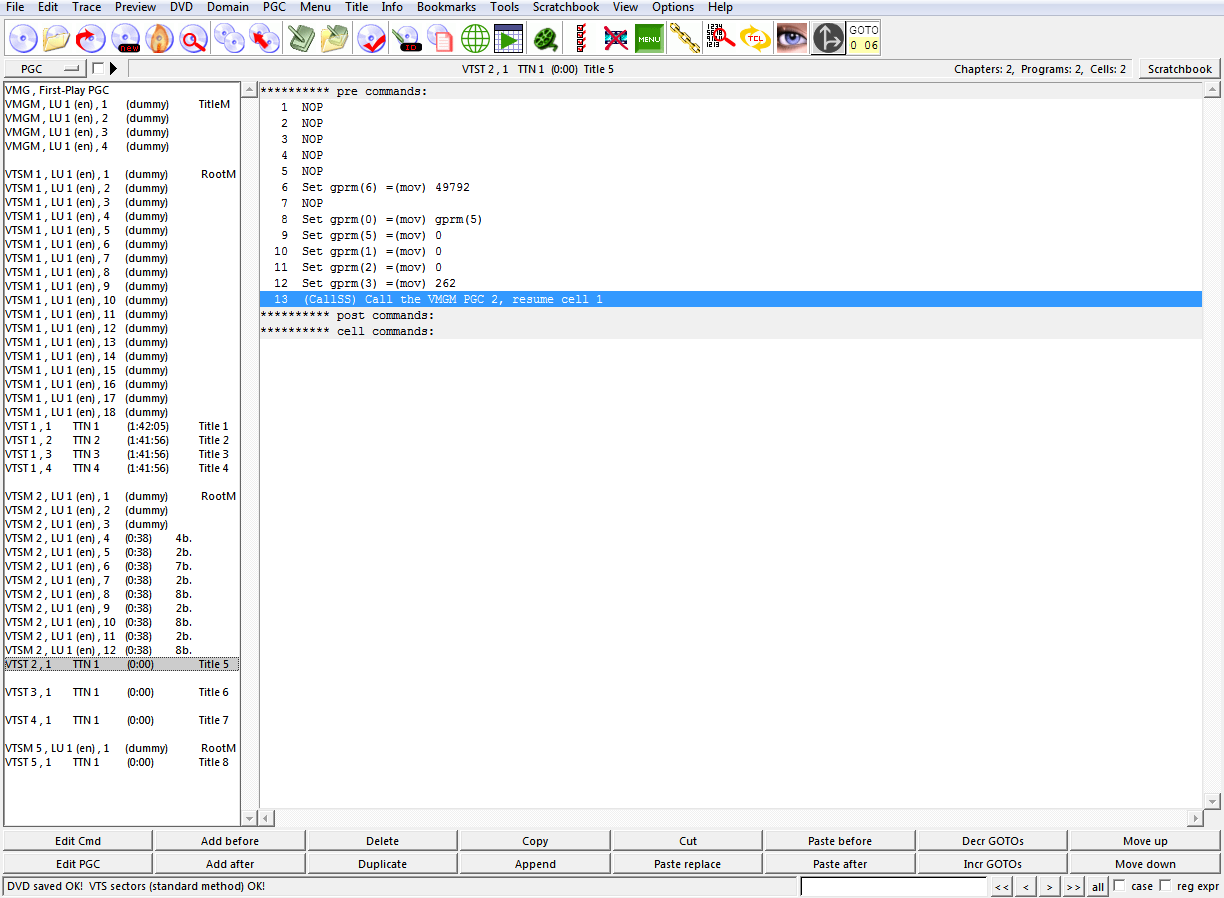Click the Edit PGC button
This screenshot has width=1224, height=898.
click(x=78, y=864)
